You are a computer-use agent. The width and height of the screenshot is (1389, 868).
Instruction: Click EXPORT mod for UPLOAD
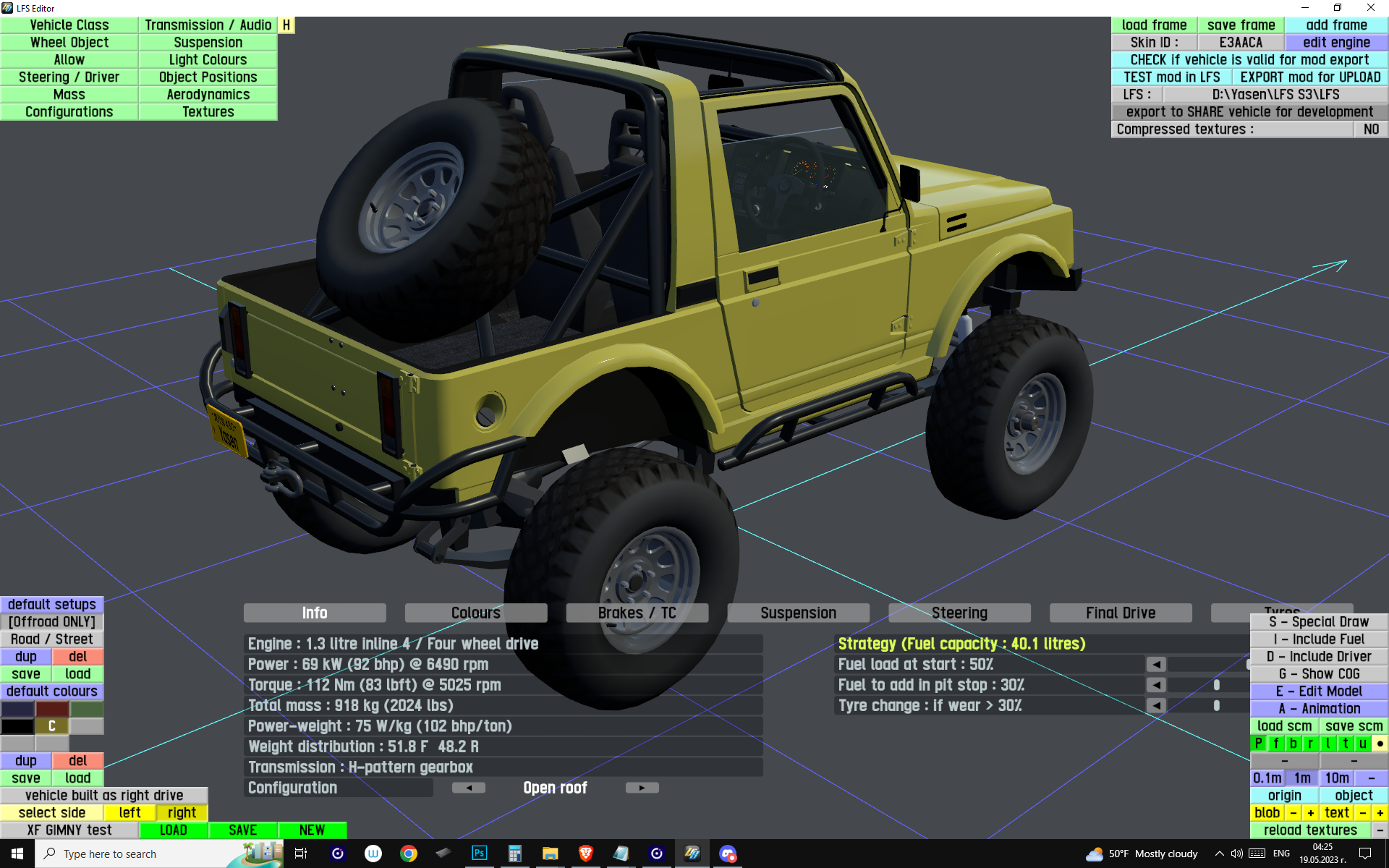1309,77
